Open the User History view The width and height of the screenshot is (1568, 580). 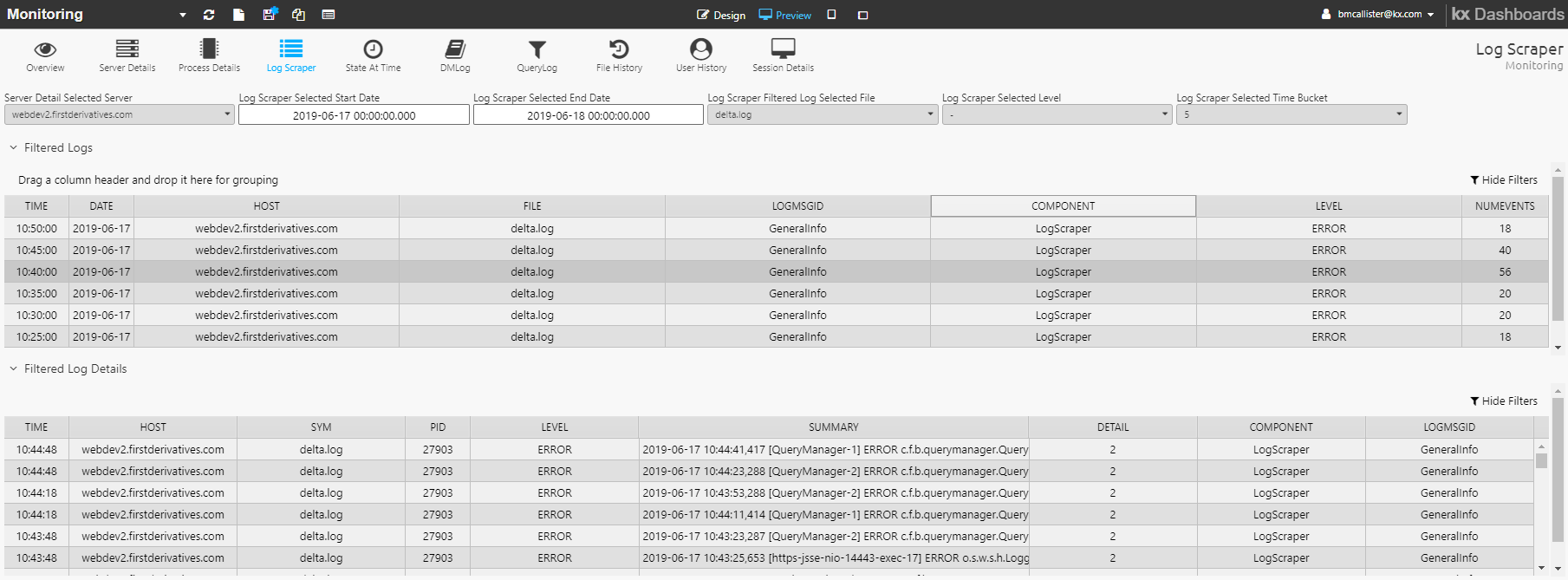(x=701, y=55)
